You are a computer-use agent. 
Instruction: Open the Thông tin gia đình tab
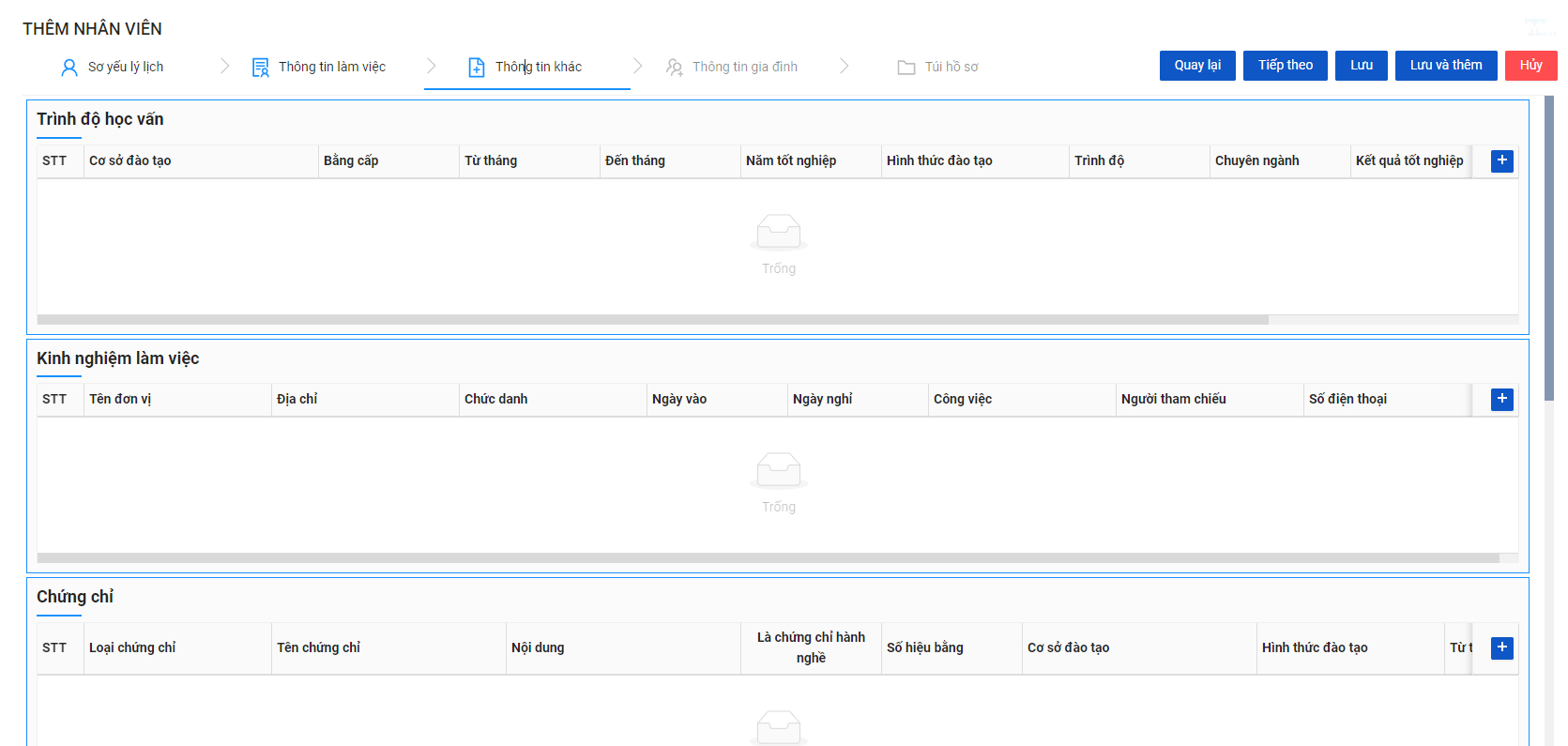point(744,67)
